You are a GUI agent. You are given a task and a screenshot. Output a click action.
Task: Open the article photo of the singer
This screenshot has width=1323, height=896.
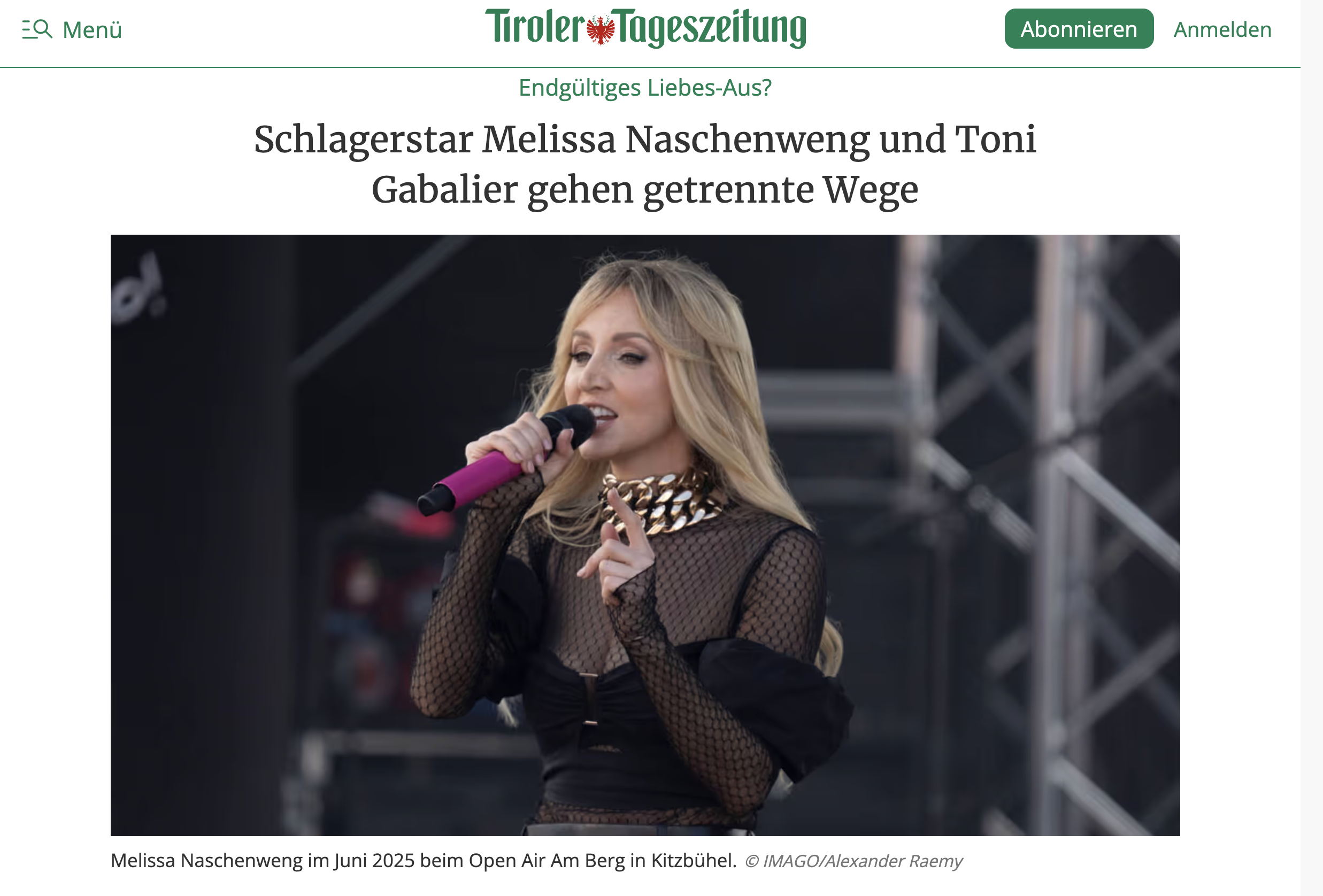pos(645,535)
